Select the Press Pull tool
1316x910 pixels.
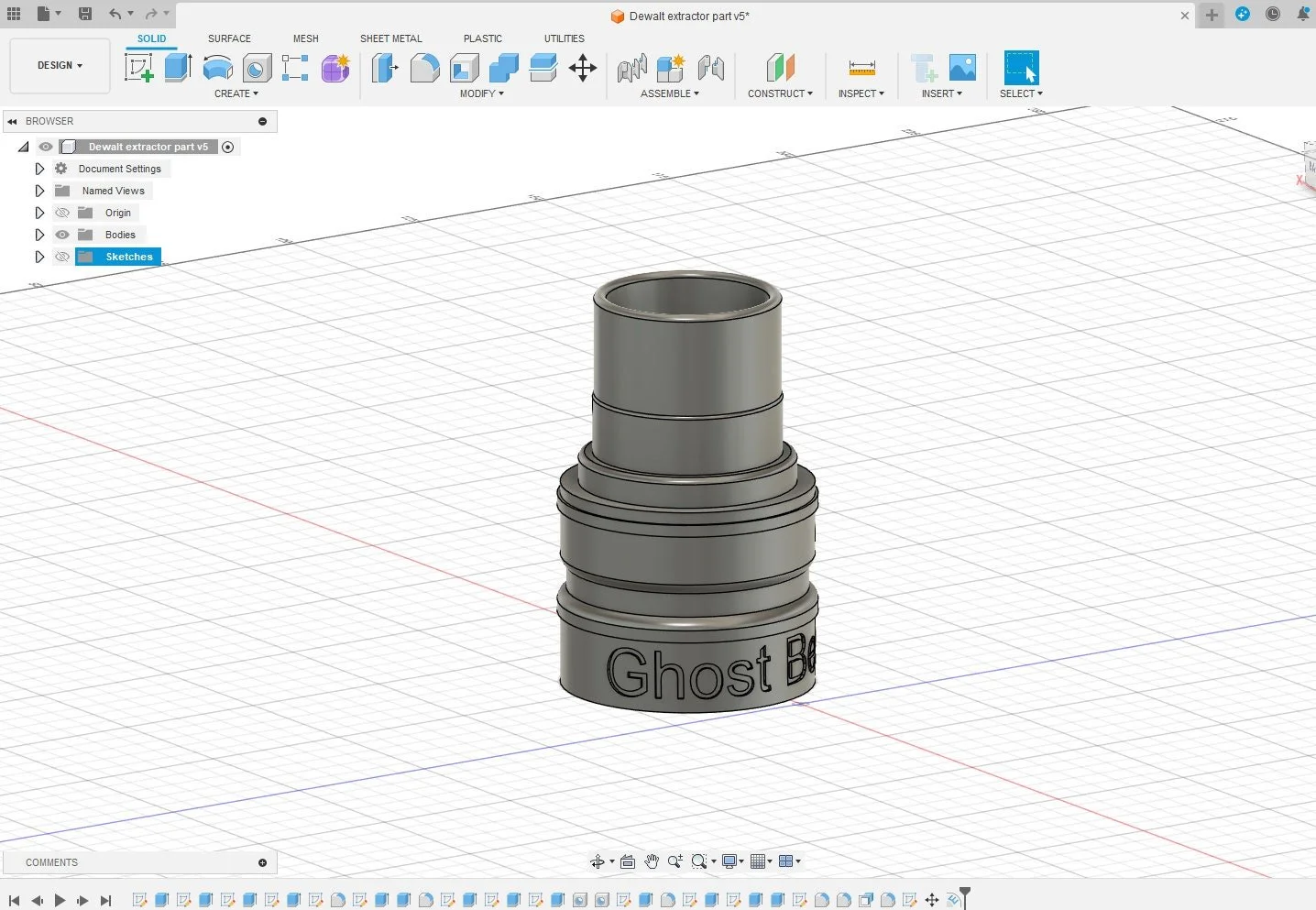click(386, 68)
